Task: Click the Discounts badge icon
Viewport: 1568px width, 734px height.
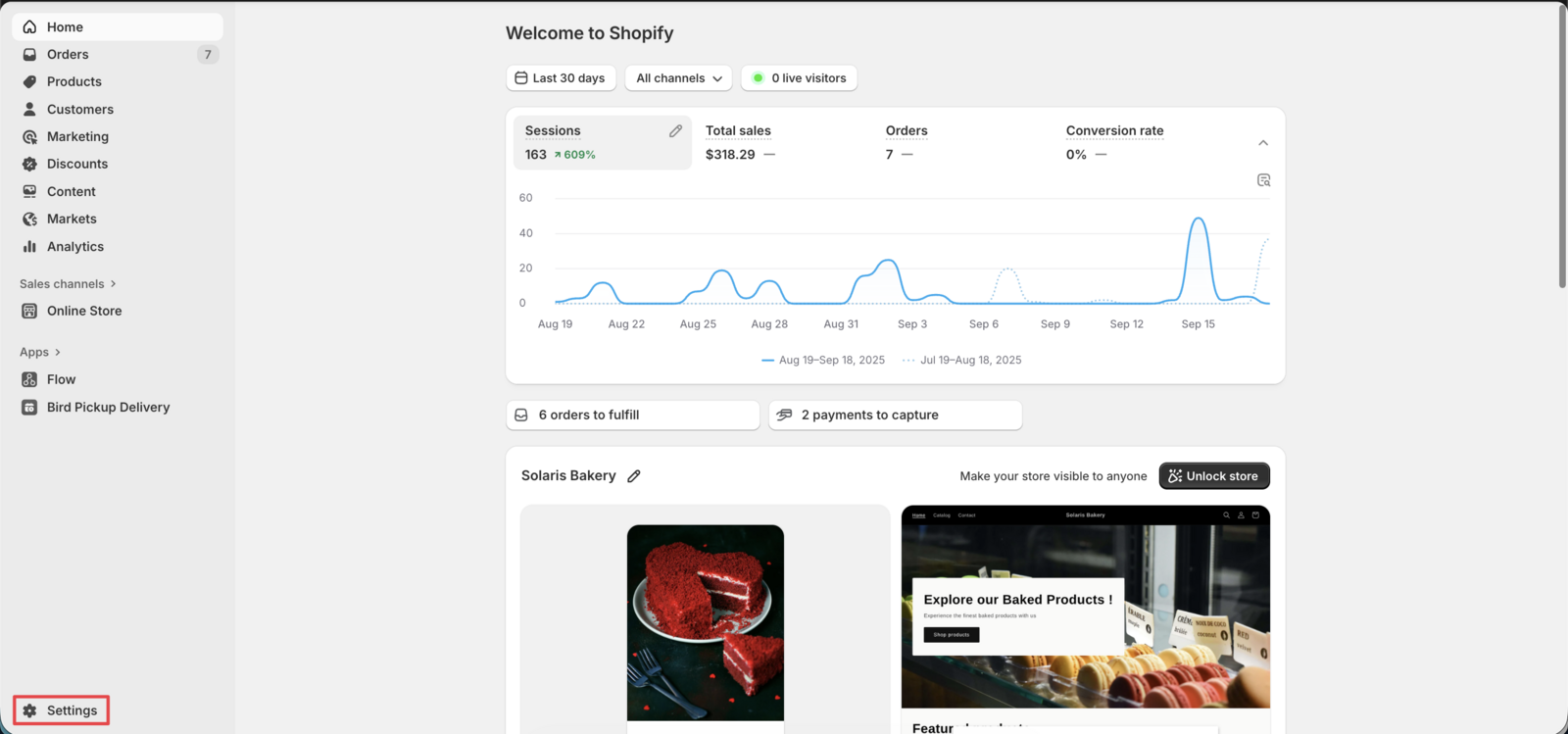Action: click(x=29, y=165)
